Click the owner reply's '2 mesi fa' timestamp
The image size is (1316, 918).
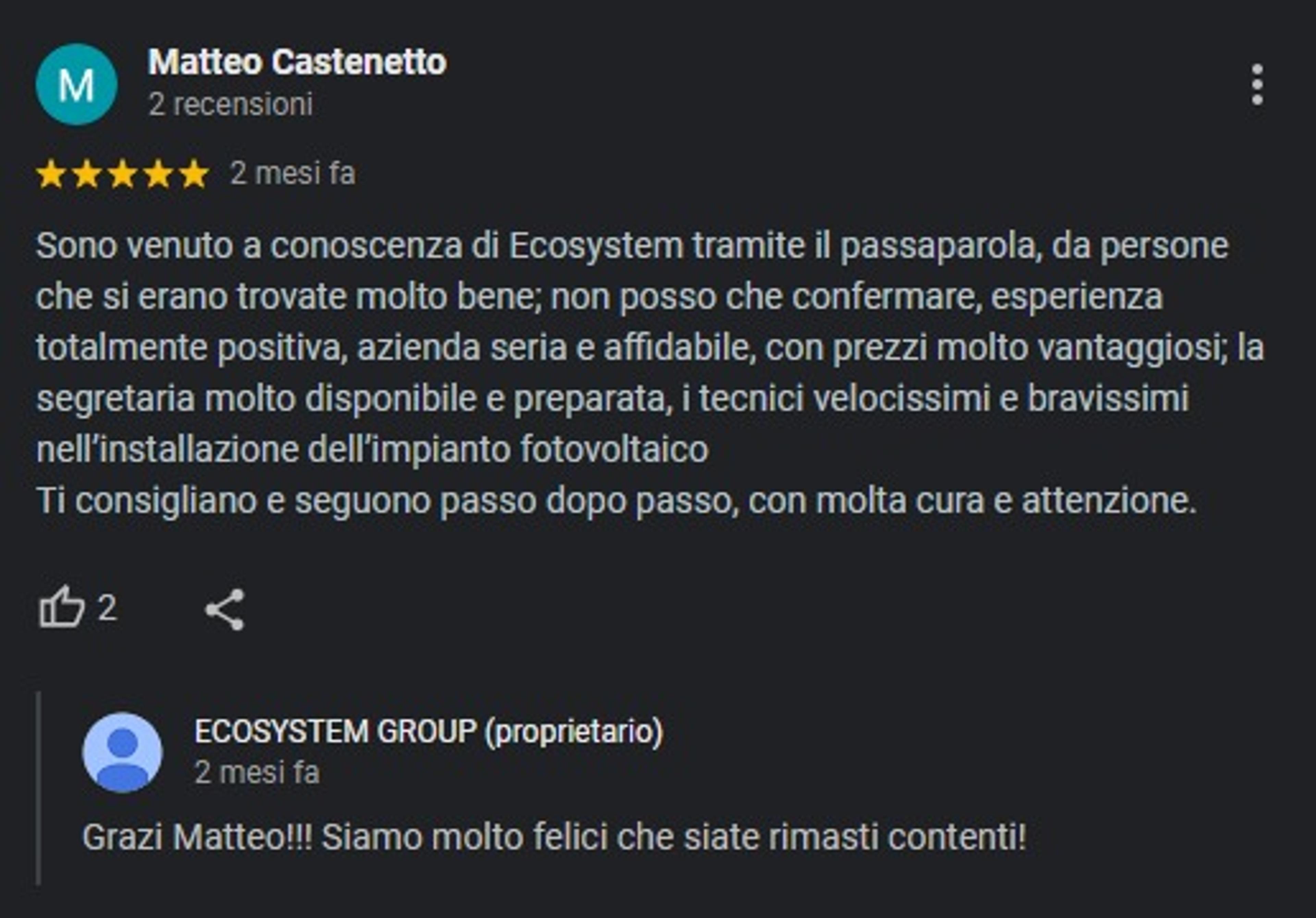[257, 772]
